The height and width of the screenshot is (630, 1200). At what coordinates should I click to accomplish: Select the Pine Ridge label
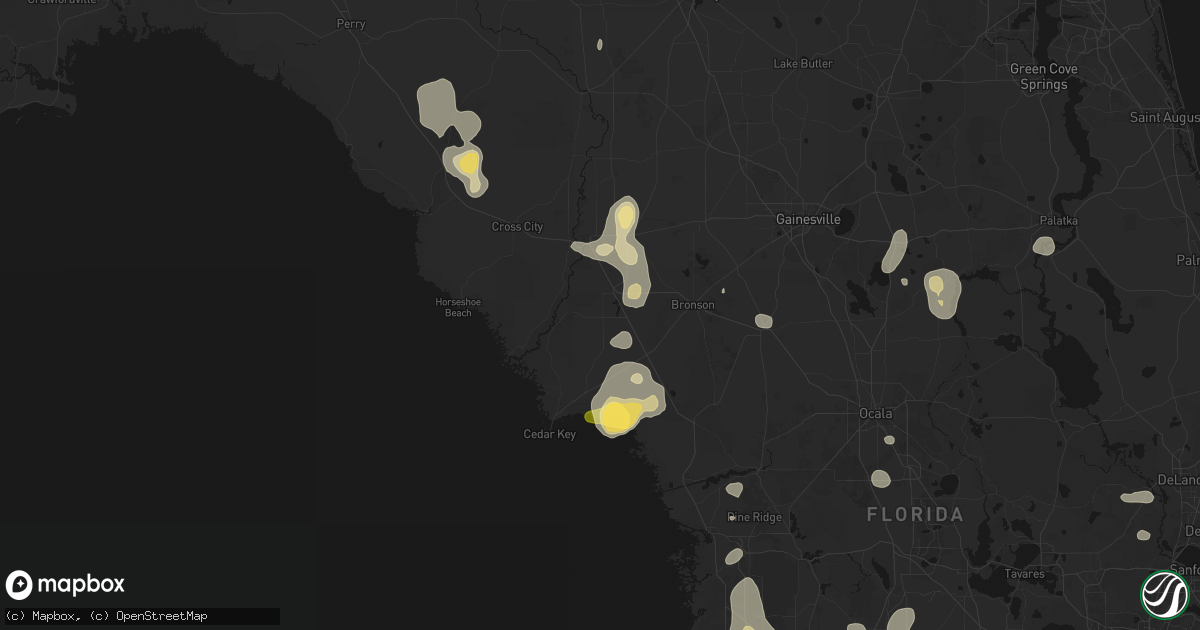click(x=757, y=518)
